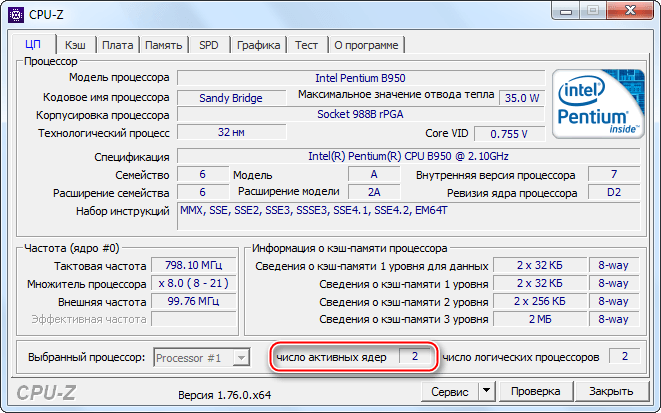This screenshot has height=413, width=661.
Task: Click the Внутренняя версия процессора value 7
Action: (614, 174)
